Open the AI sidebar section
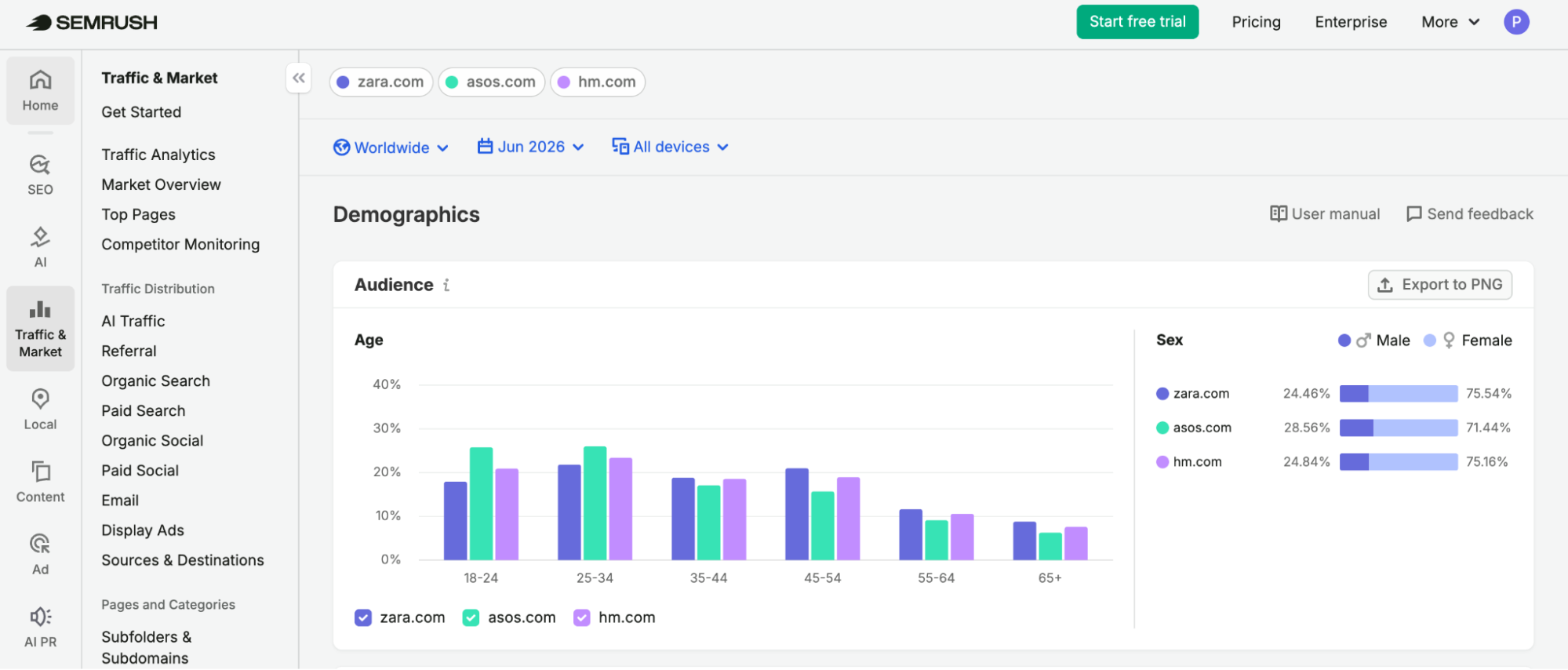This screenshot has width=1568, height=670. pos(40,247)
